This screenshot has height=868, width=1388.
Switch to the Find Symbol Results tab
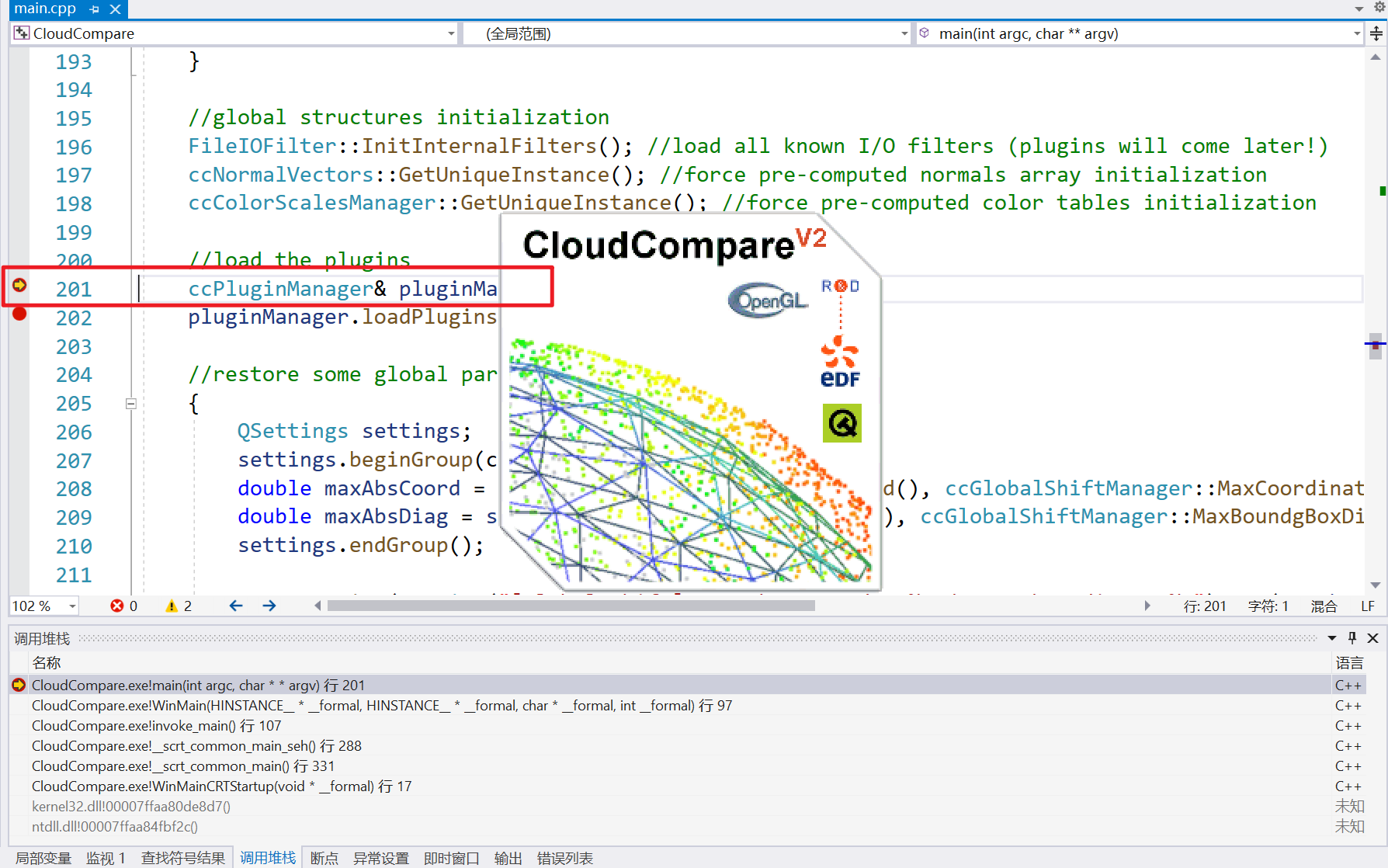coord(183,858)
